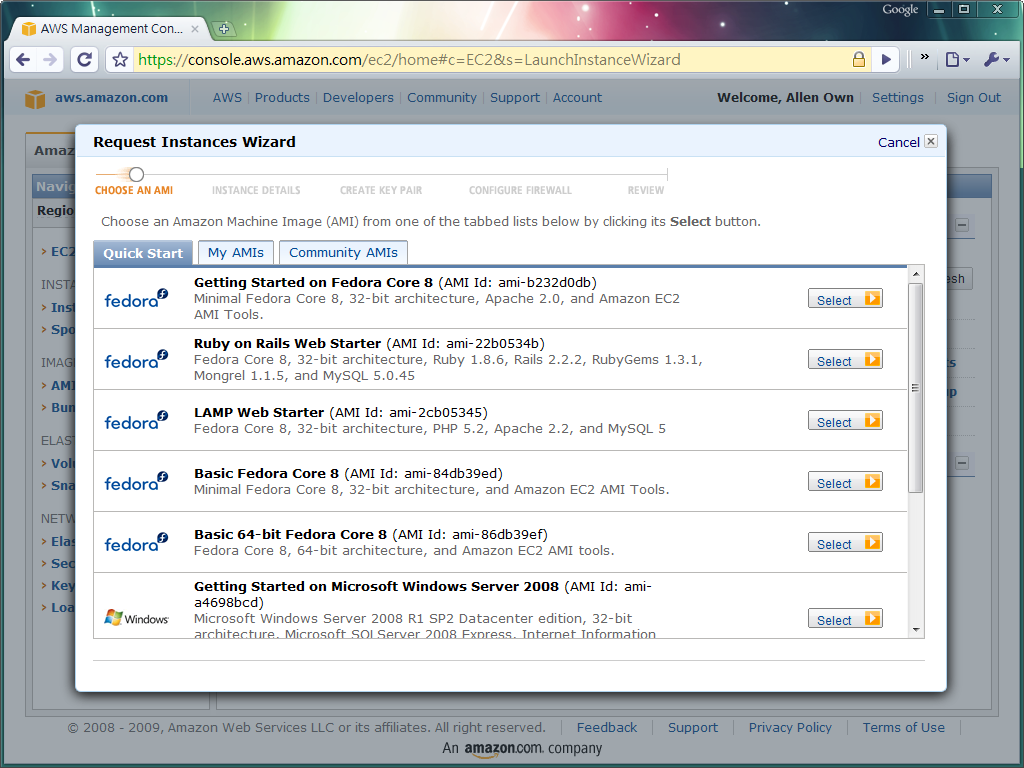Click Cancel link in the wizard header
The height and width of the screenshot is (768, 1024).
tap(898, 142)
